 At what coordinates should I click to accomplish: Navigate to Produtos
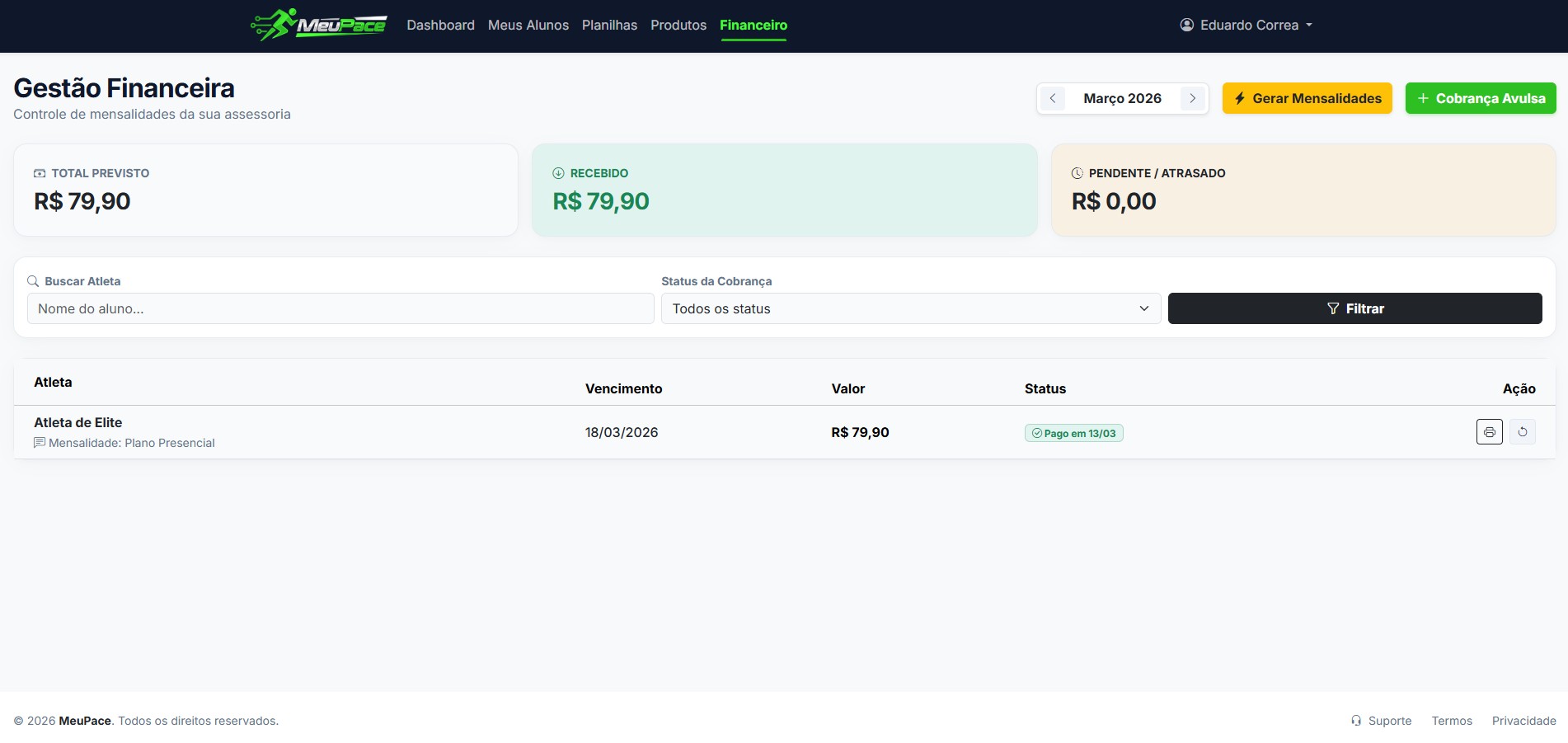(678, 25)
